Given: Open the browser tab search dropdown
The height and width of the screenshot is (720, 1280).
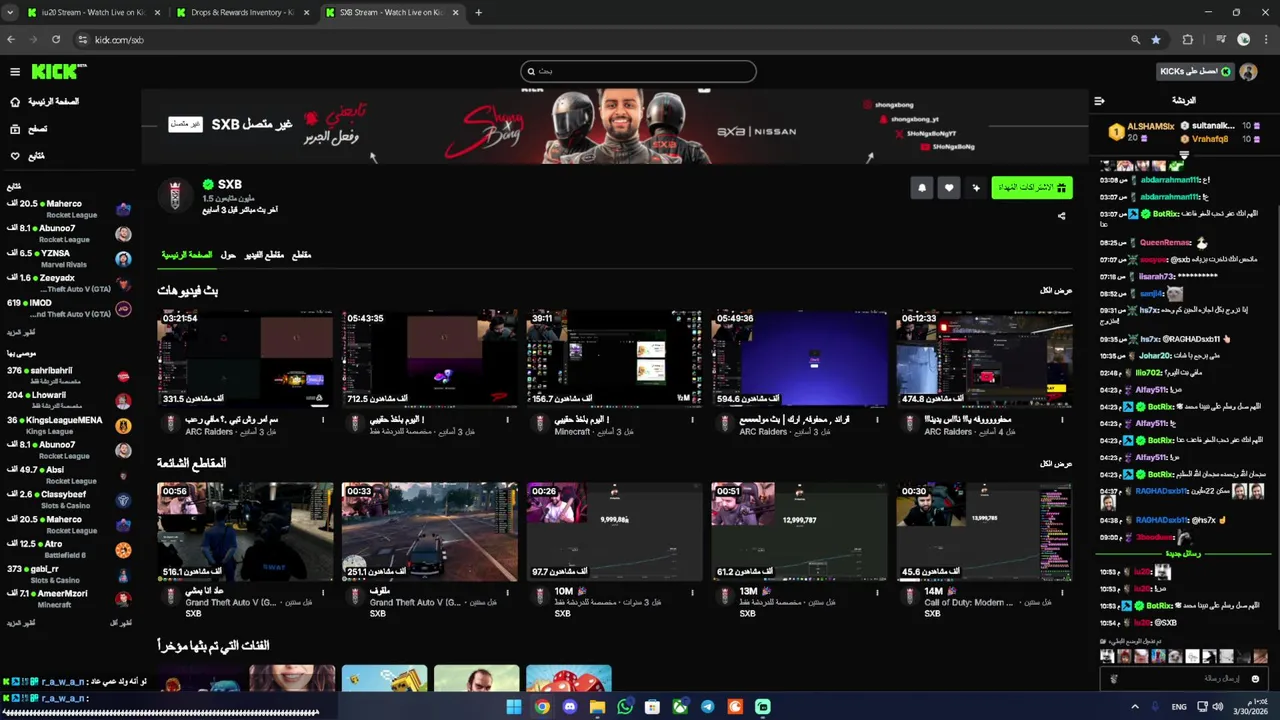Looking at the screenshot, I should tap(9, 13).
